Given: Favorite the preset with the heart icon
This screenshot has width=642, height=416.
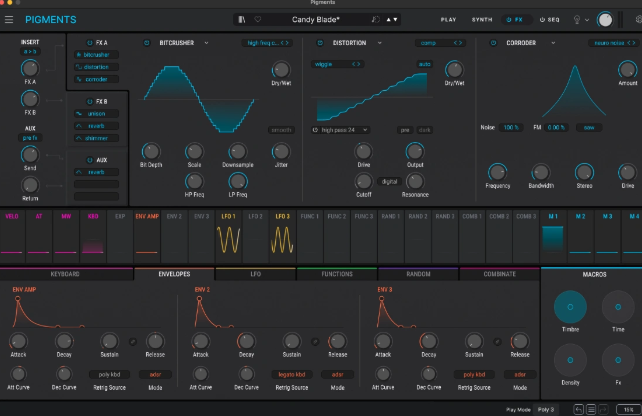Looking at the screenshot, I should point(258,19).
